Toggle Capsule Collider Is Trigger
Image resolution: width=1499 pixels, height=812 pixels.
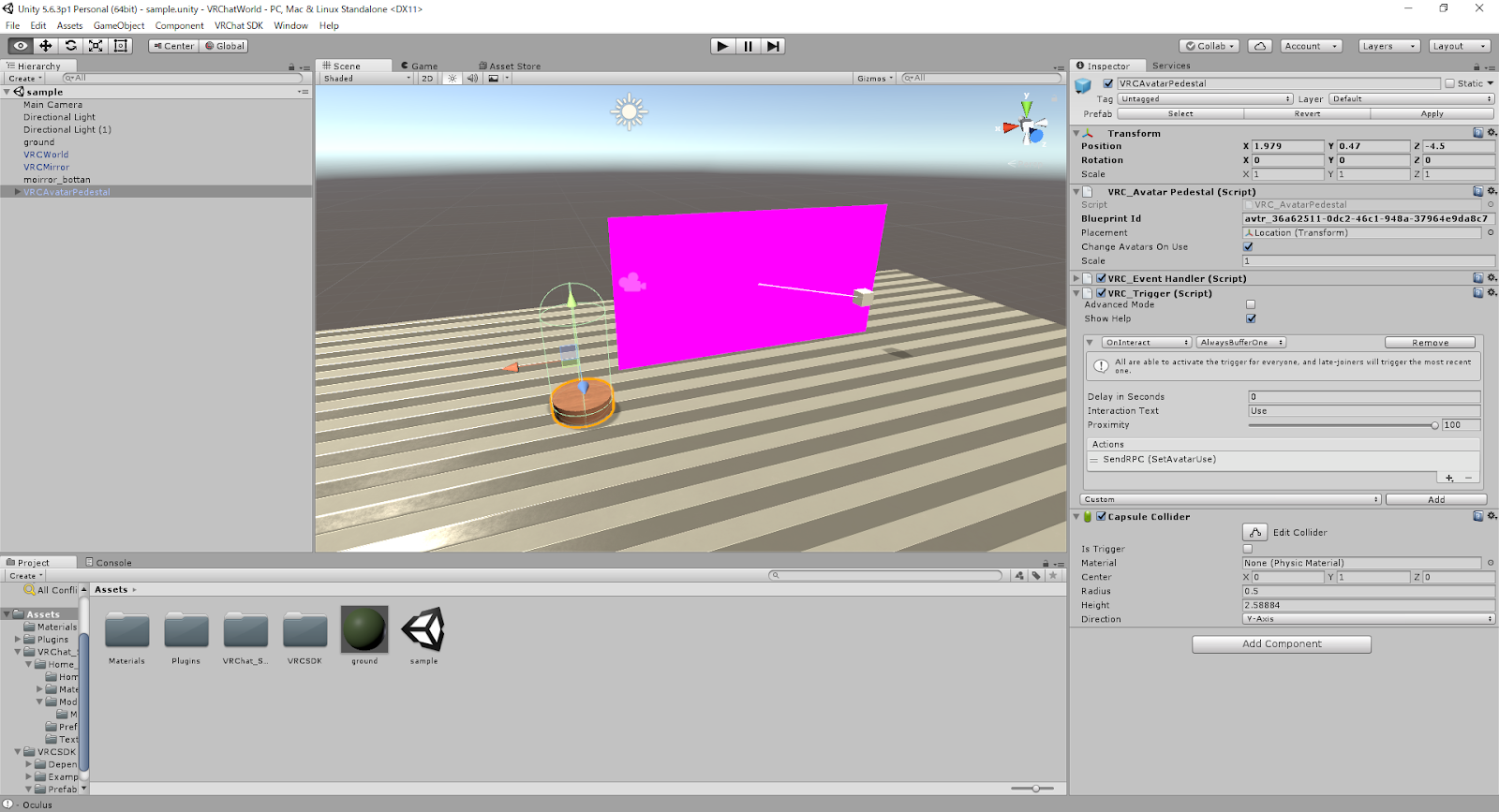click(1248, 549)
